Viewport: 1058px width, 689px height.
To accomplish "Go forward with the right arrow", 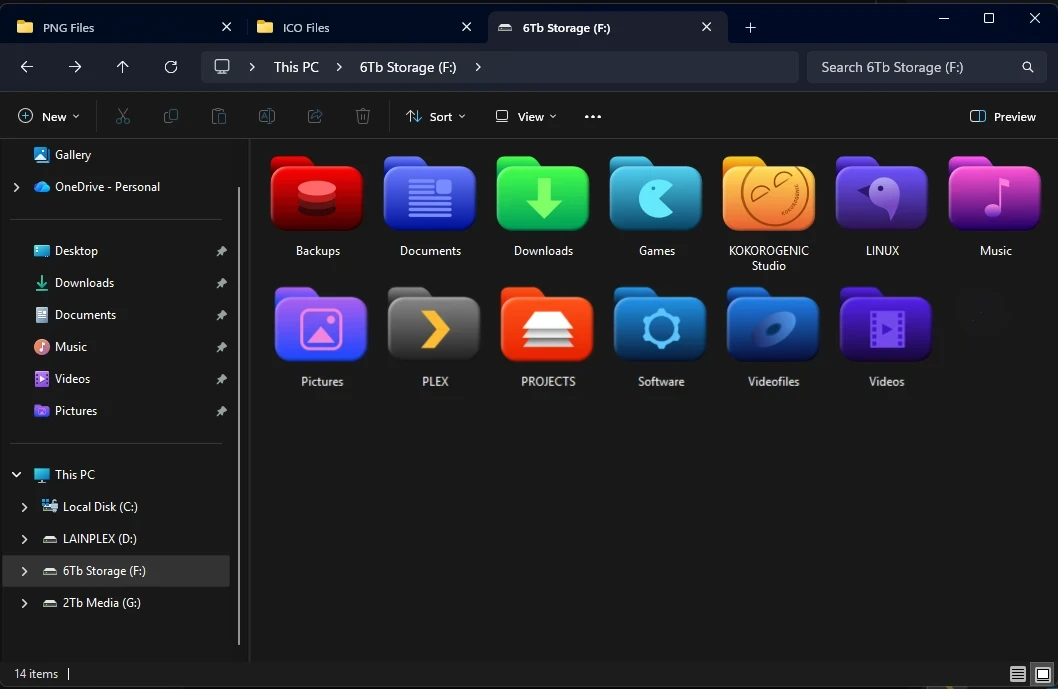I will coord(75,67).
